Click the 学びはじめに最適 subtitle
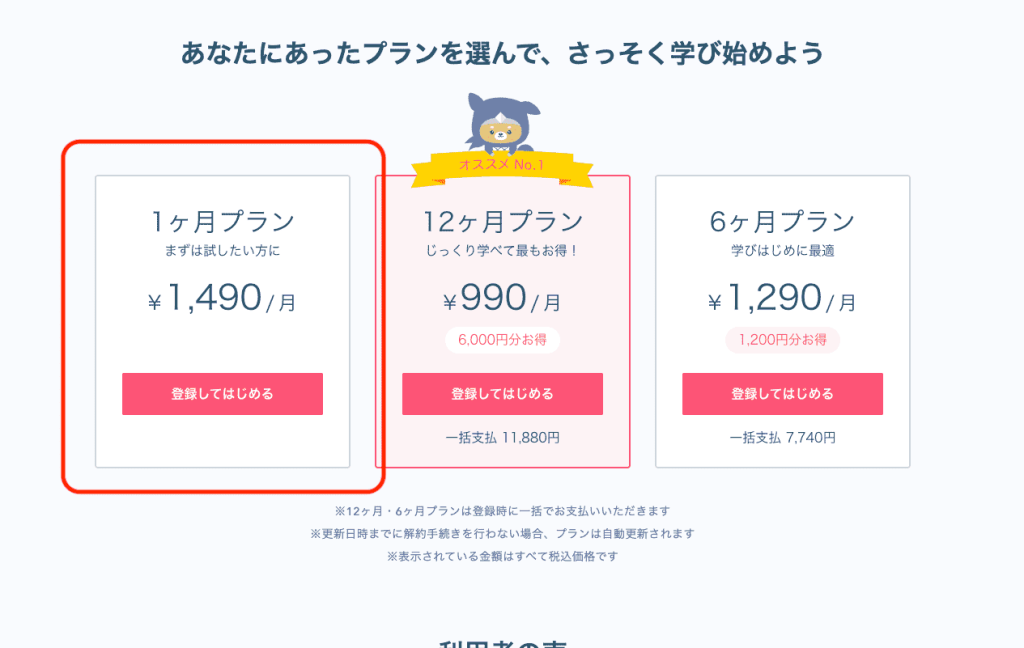The width and height of the screenshot is (1024, 648). 782,250
